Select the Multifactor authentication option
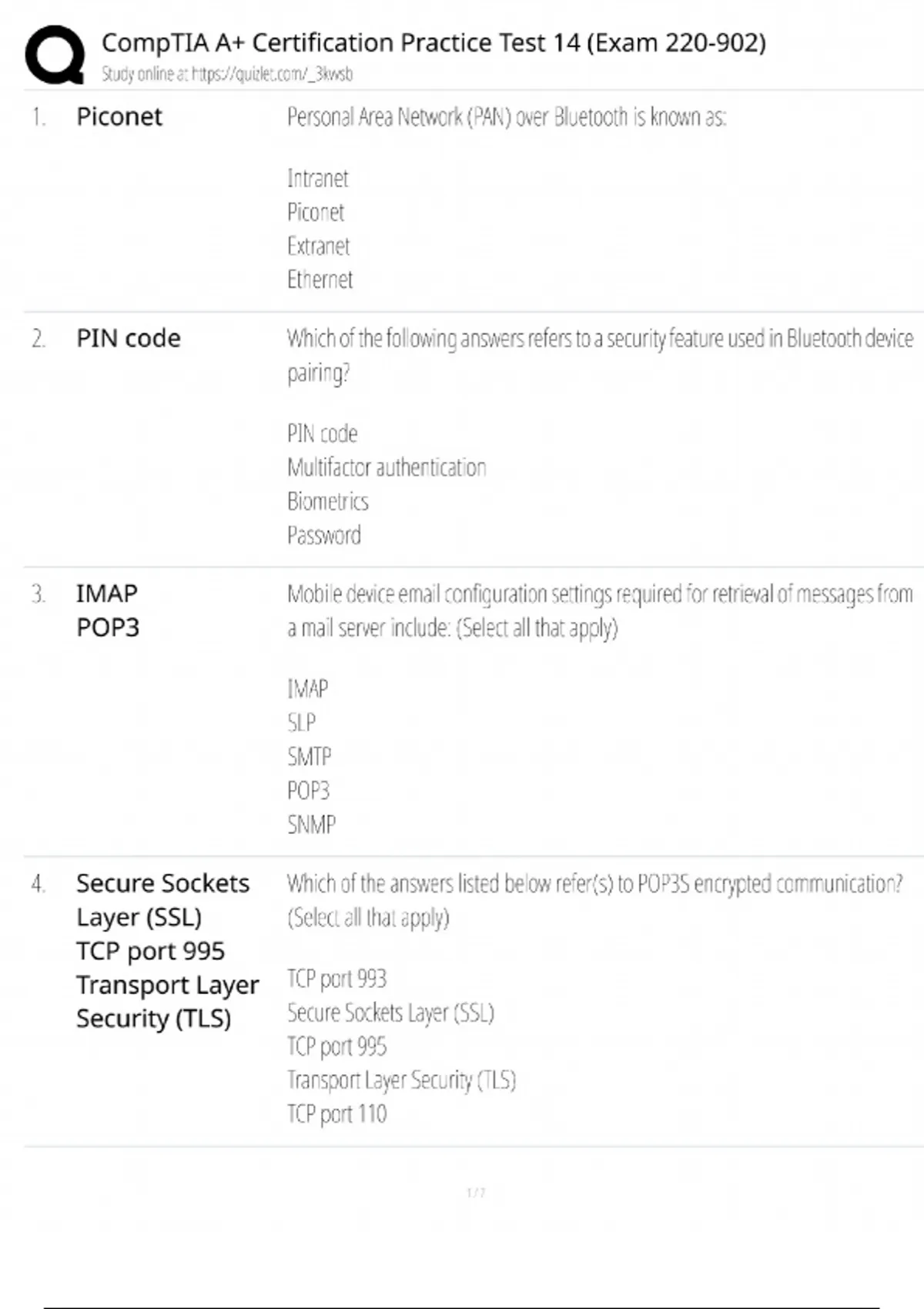Image resolution: width=924 pixels, height=1309 pixels. pyautogui.click(x=387, y=467)
